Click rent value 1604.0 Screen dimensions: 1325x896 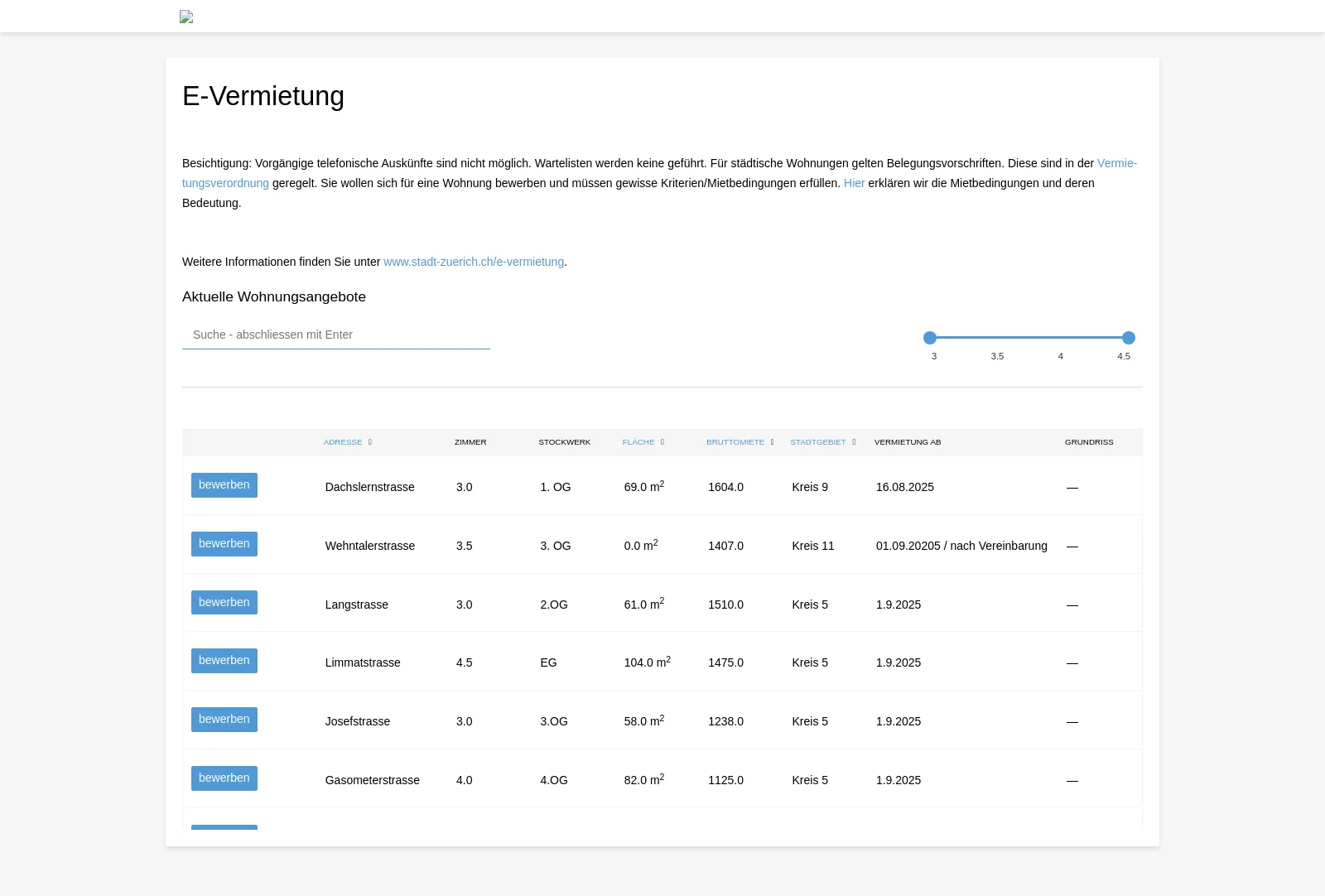pyautogui.click(x=725, y=487)
